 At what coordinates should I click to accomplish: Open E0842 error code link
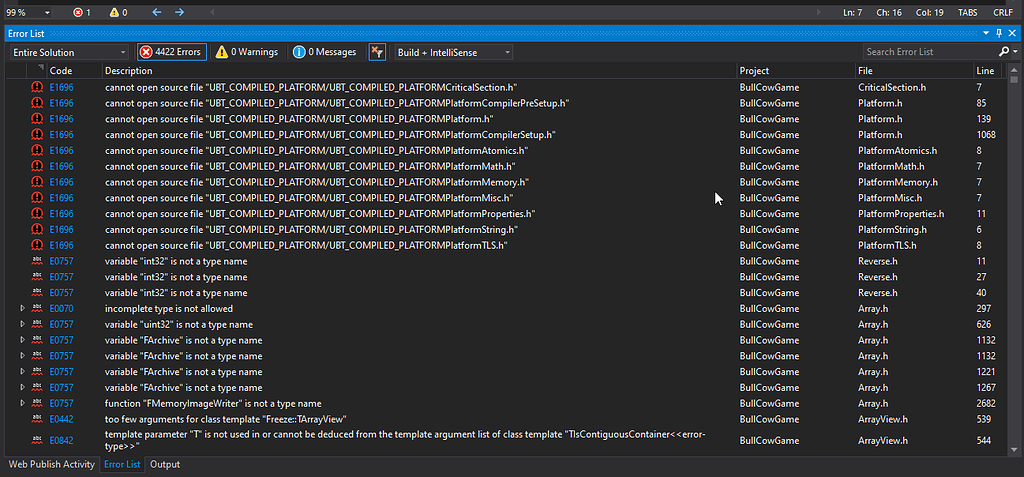(61, 440)
